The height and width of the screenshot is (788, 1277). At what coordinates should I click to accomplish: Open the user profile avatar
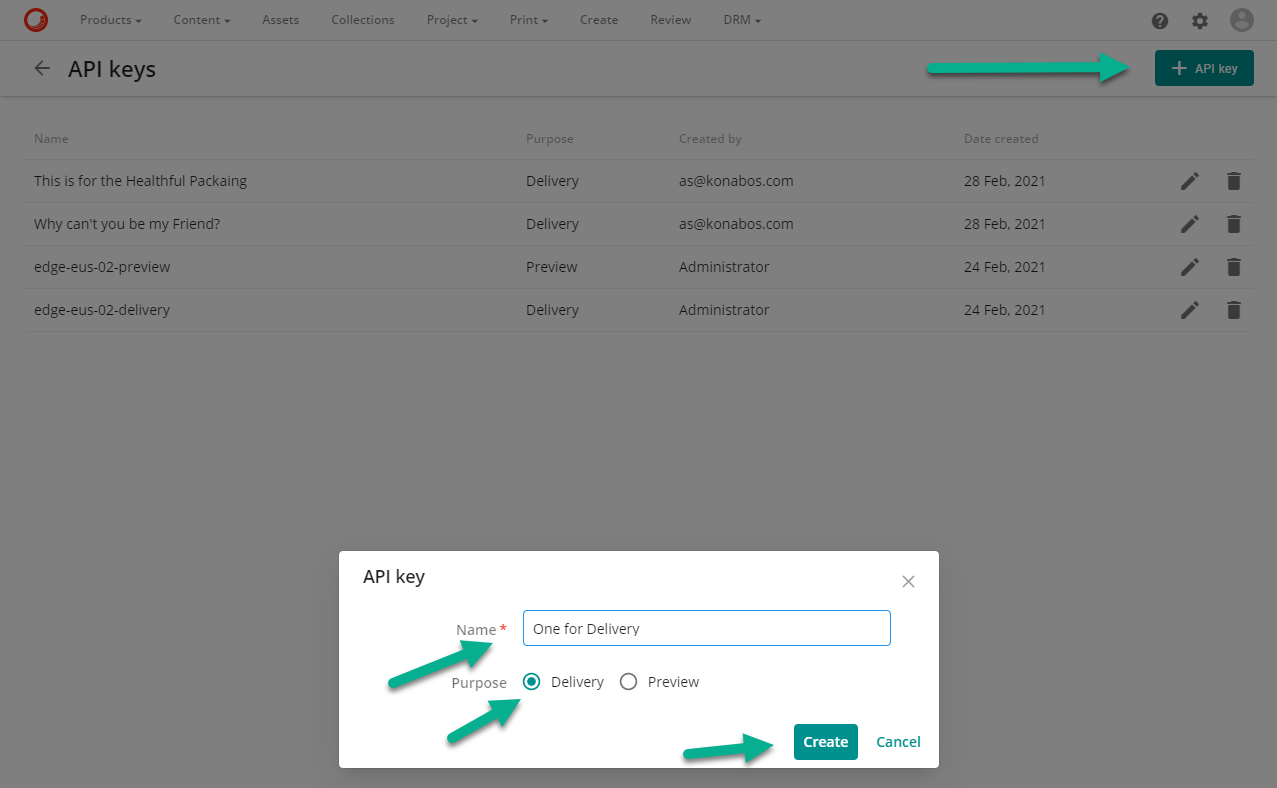coord(1241,20)
